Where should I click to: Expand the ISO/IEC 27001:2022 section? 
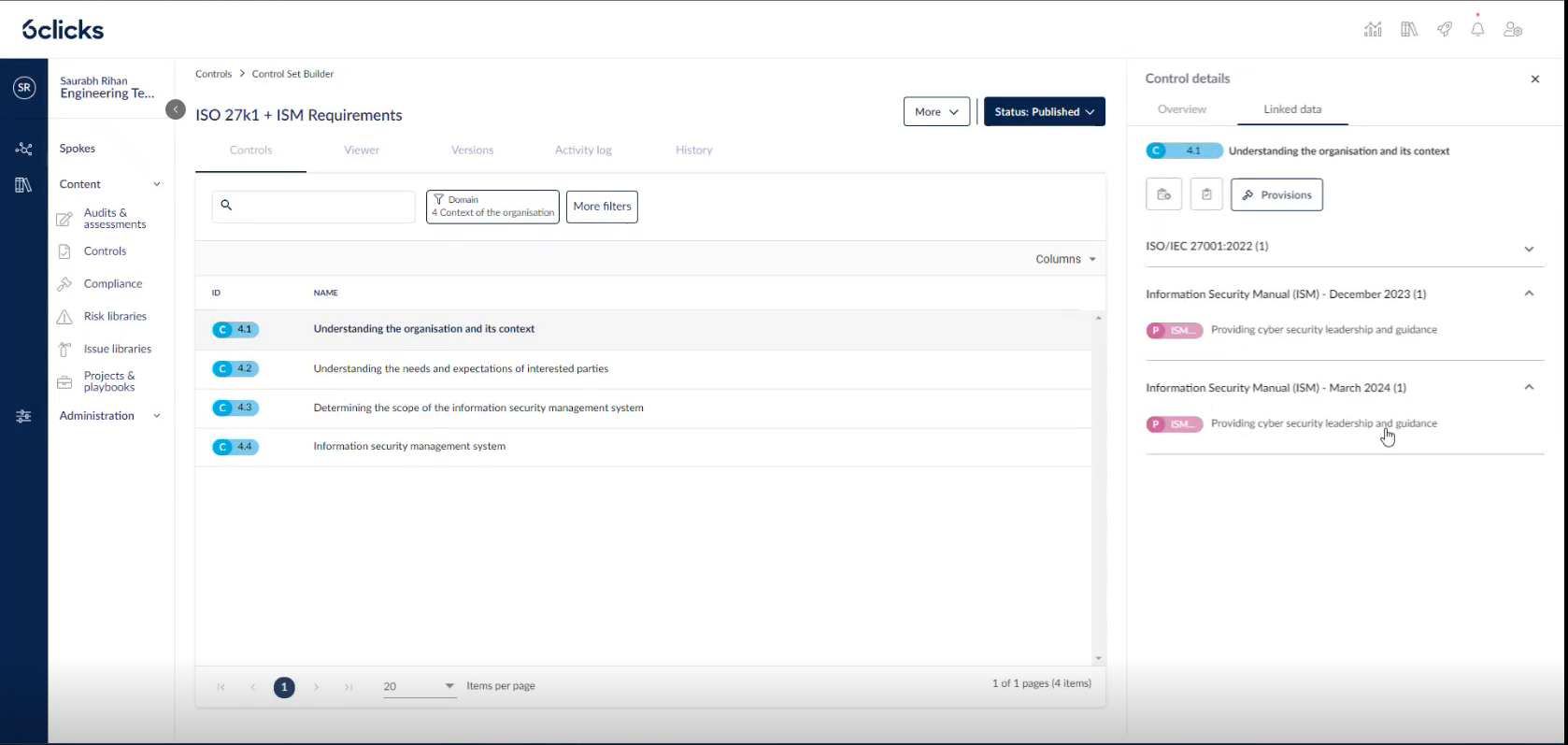coord(1529,249)
